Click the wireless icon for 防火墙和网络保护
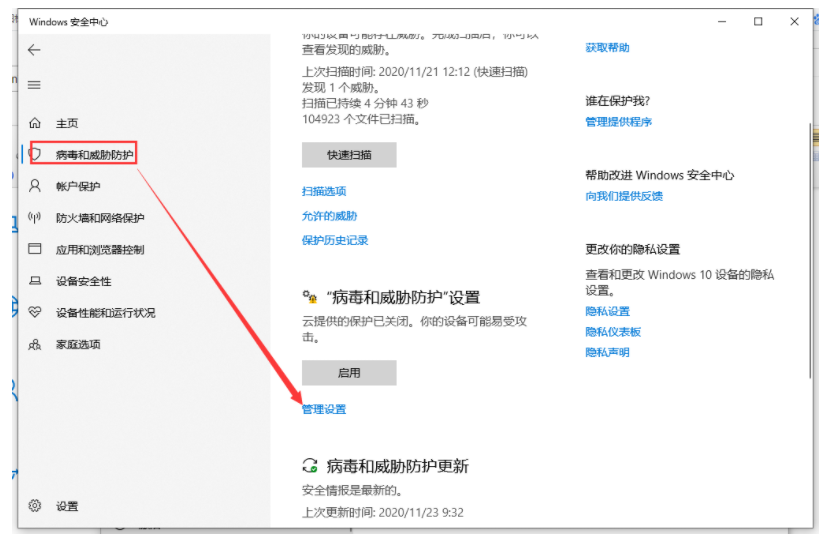This screenshot has height=543, width=825. (35, 217)
